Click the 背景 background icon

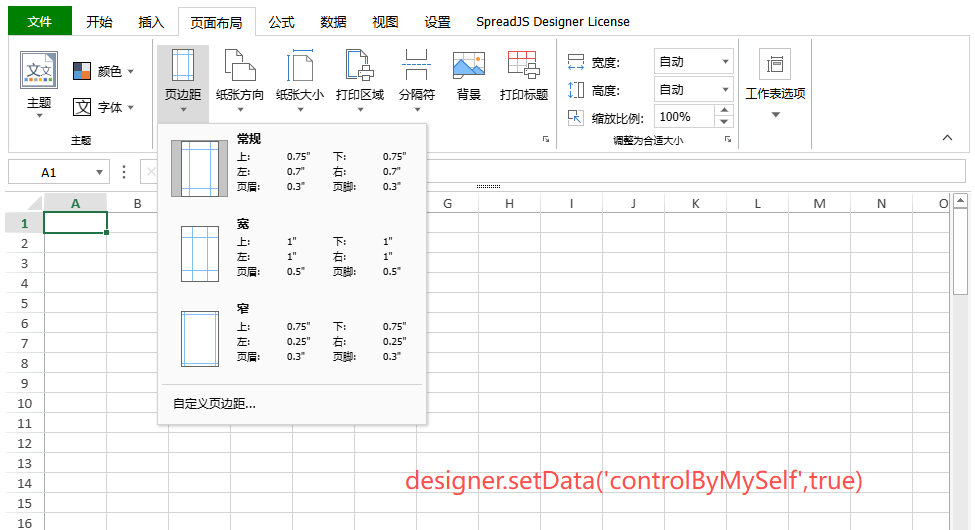pos(469,65)
